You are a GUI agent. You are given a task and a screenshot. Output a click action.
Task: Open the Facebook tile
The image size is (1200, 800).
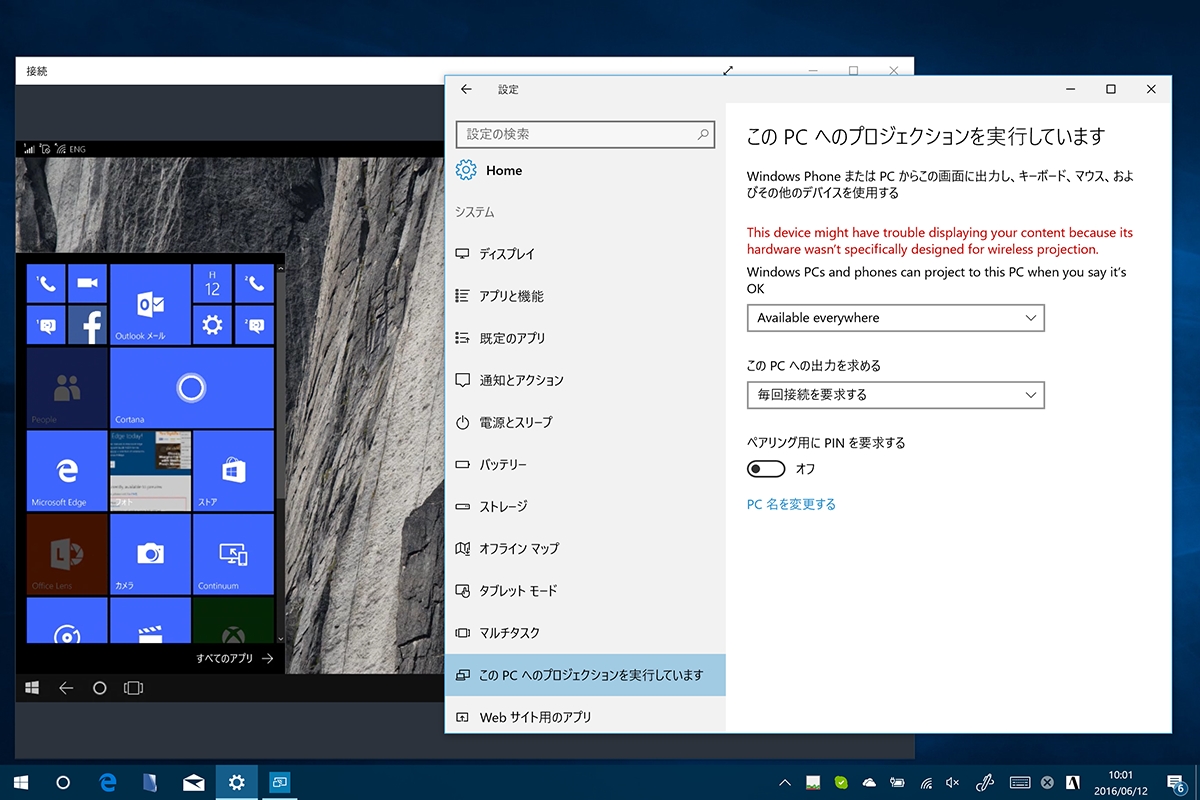click(x=87, y=324)
